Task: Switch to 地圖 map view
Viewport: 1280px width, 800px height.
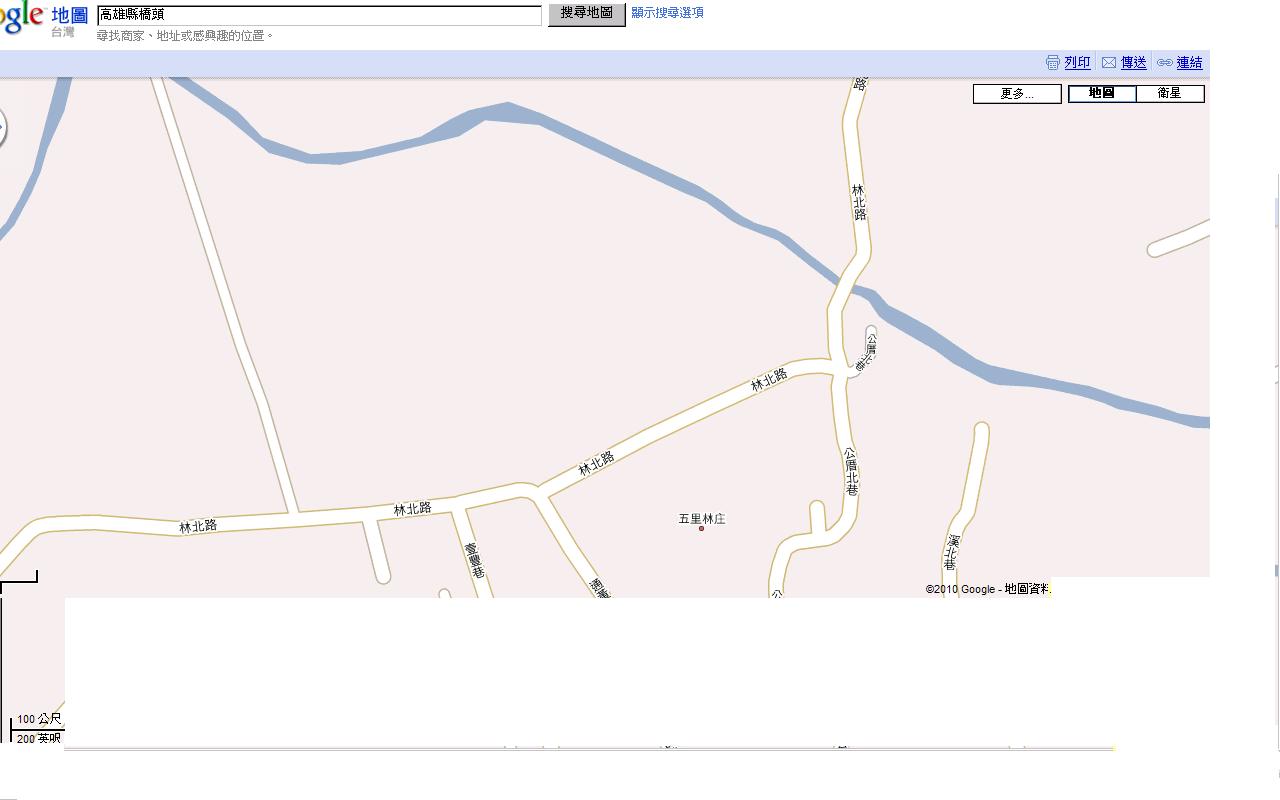Action: coord(1102,94)
